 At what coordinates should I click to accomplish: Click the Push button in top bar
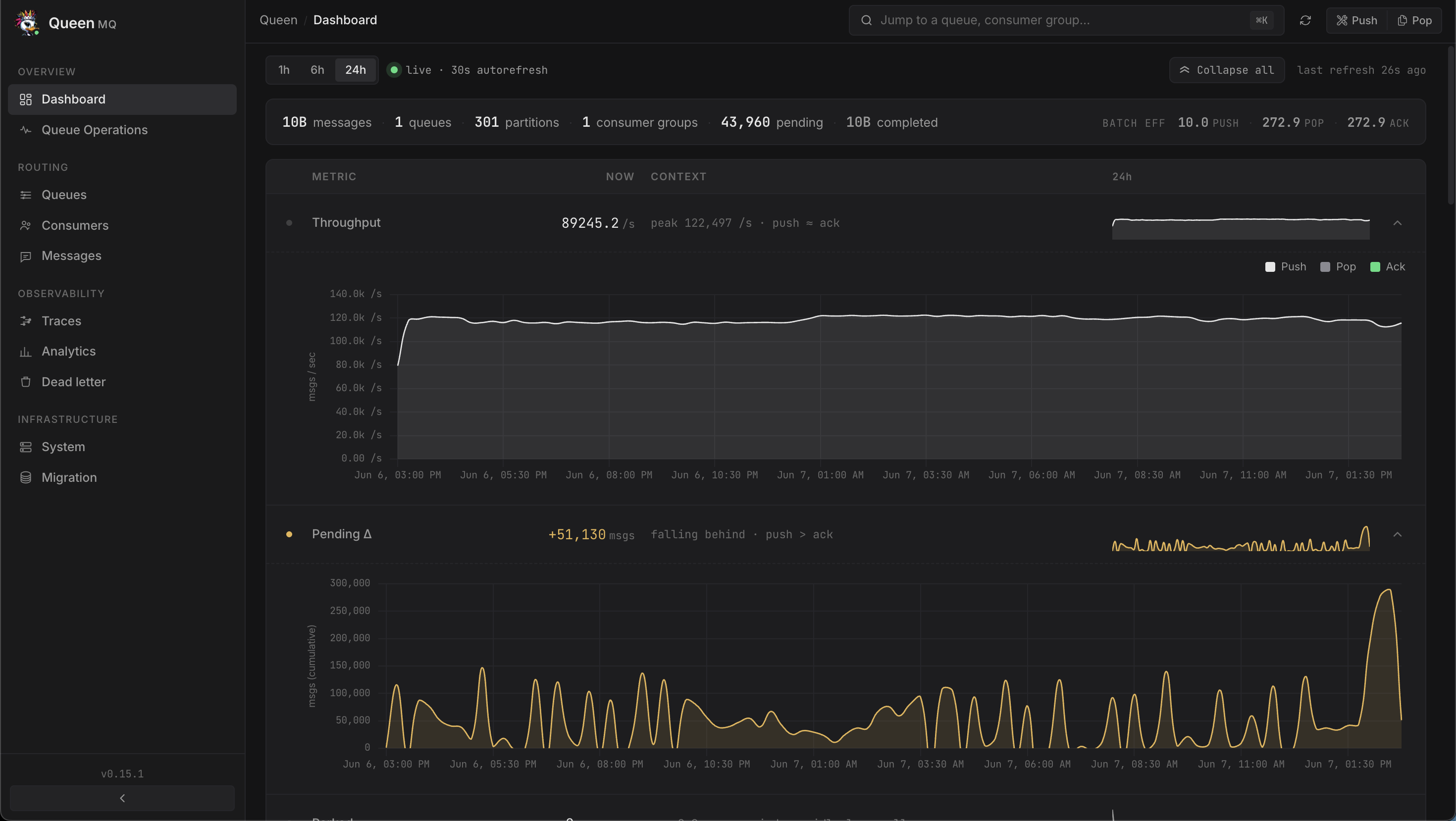pyautogui.click(x=1356, y=20)
